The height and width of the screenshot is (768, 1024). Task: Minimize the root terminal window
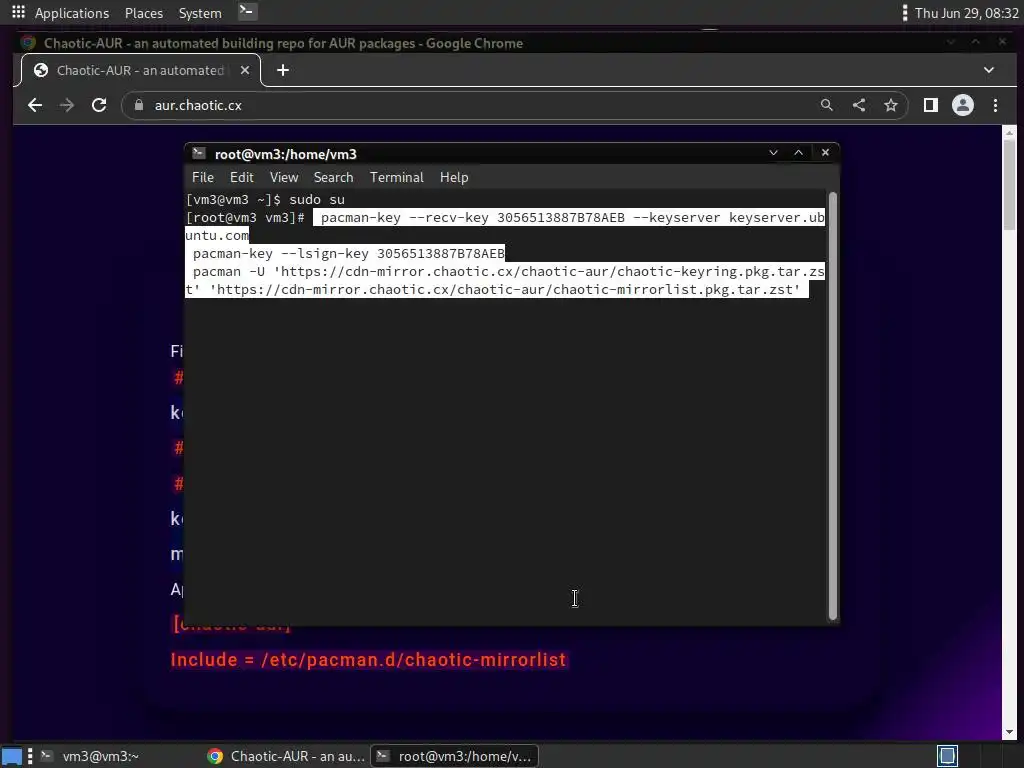[773, 152]
